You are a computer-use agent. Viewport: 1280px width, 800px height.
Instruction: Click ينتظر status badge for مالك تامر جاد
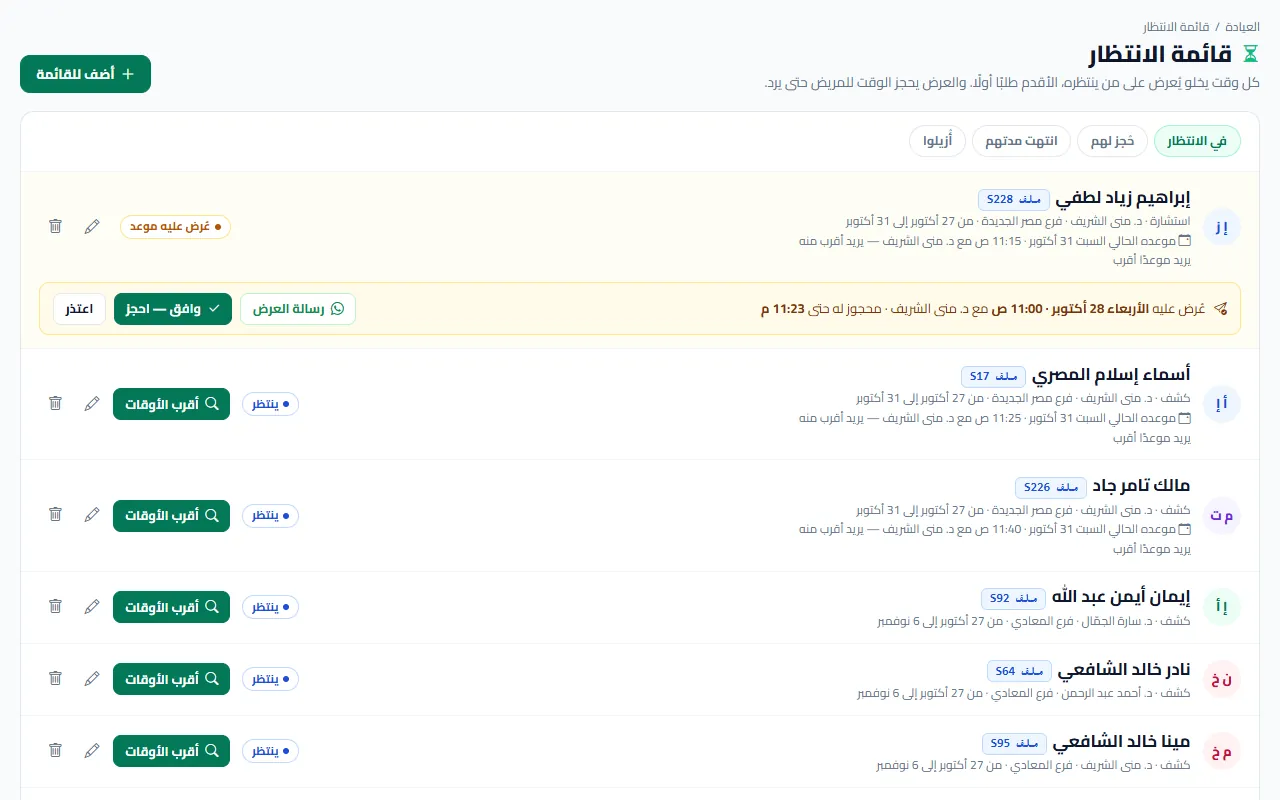pyautogui.click(x=270, y=516)
